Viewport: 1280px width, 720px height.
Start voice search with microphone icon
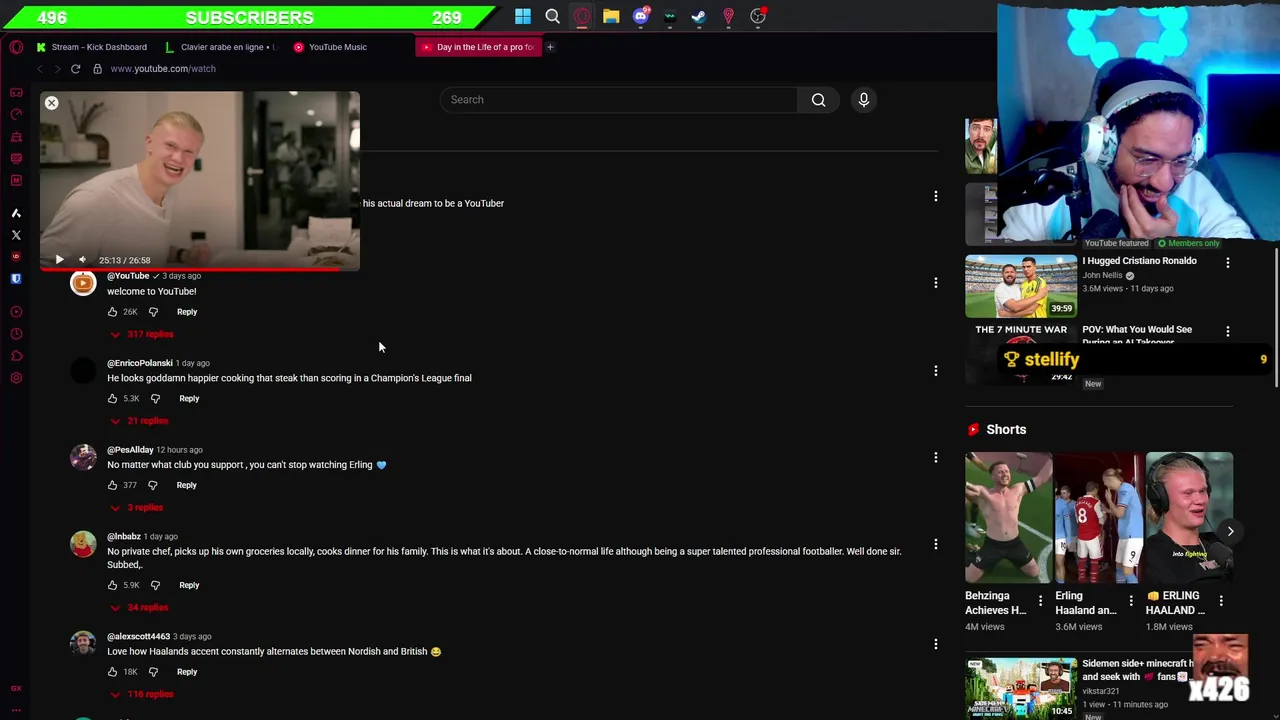click(x=864, y=100)
